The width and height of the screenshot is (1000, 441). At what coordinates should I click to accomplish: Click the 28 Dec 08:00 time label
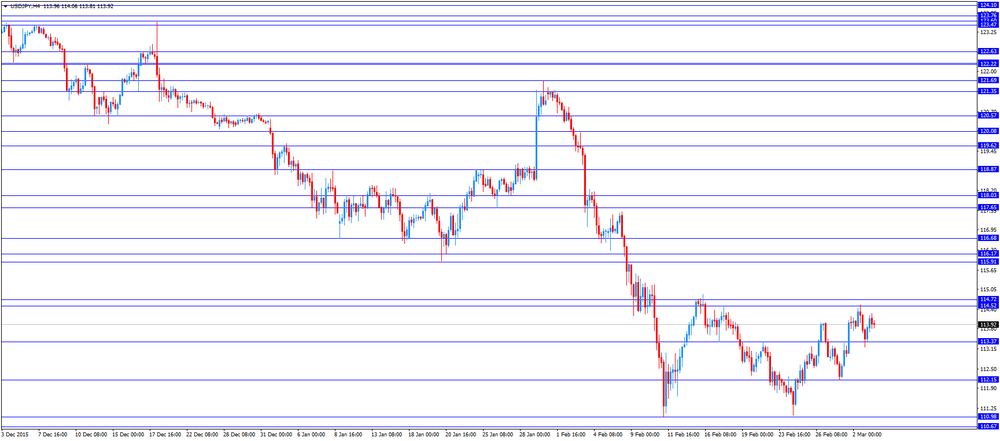point(237,435)
